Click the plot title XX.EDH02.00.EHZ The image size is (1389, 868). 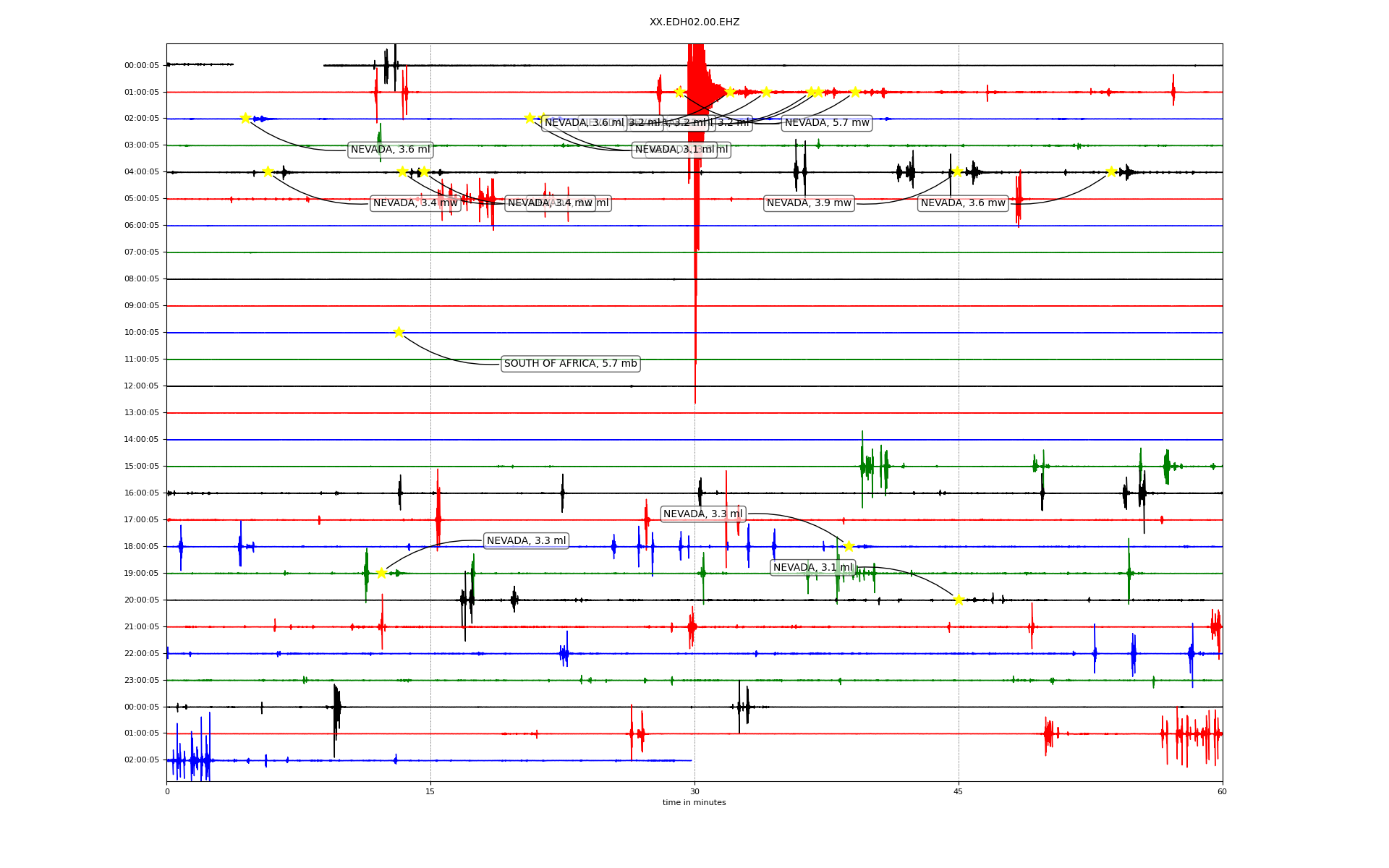(694, 22)
